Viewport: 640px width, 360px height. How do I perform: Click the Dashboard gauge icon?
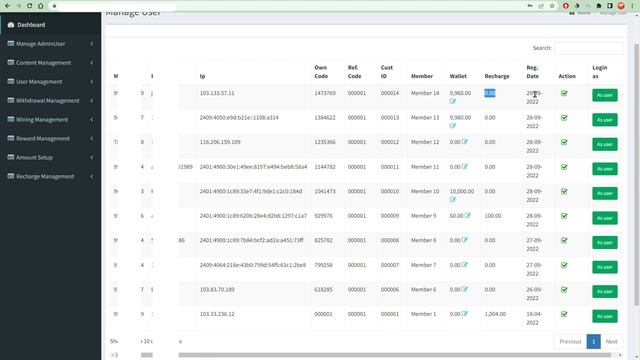coord(11,25)
